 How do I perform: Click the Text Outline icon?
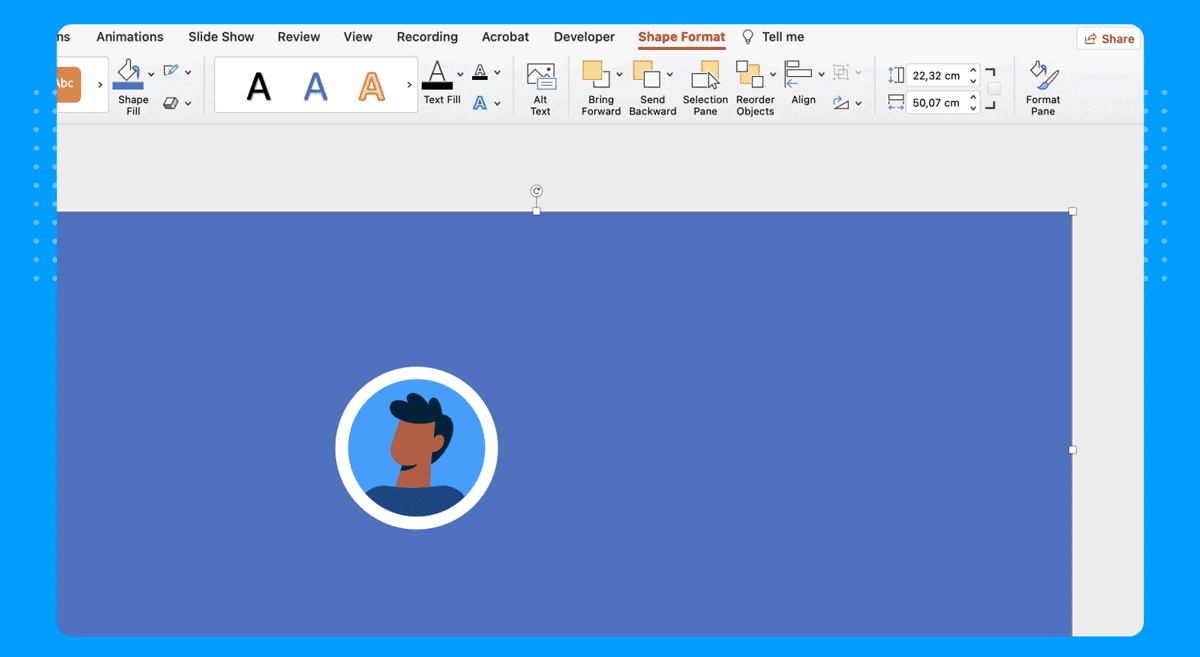(x=480, y=71)
